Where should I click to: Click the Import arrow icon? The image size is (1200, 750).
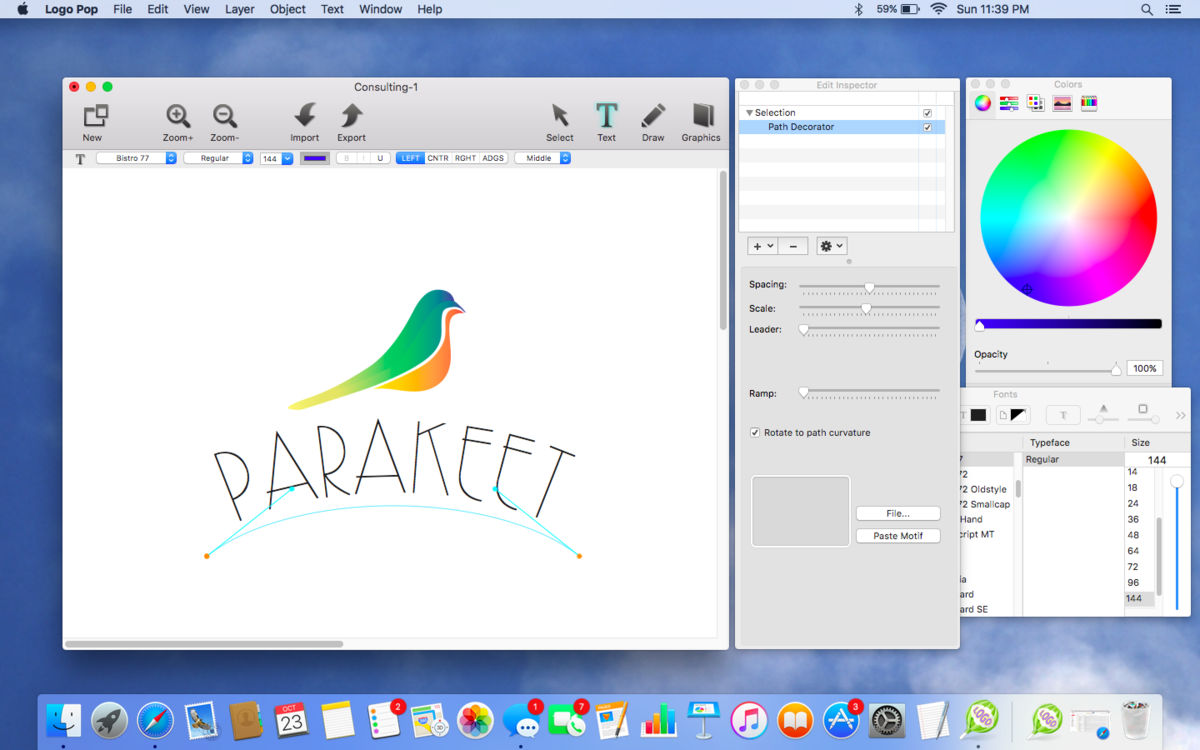click(305, 116)
